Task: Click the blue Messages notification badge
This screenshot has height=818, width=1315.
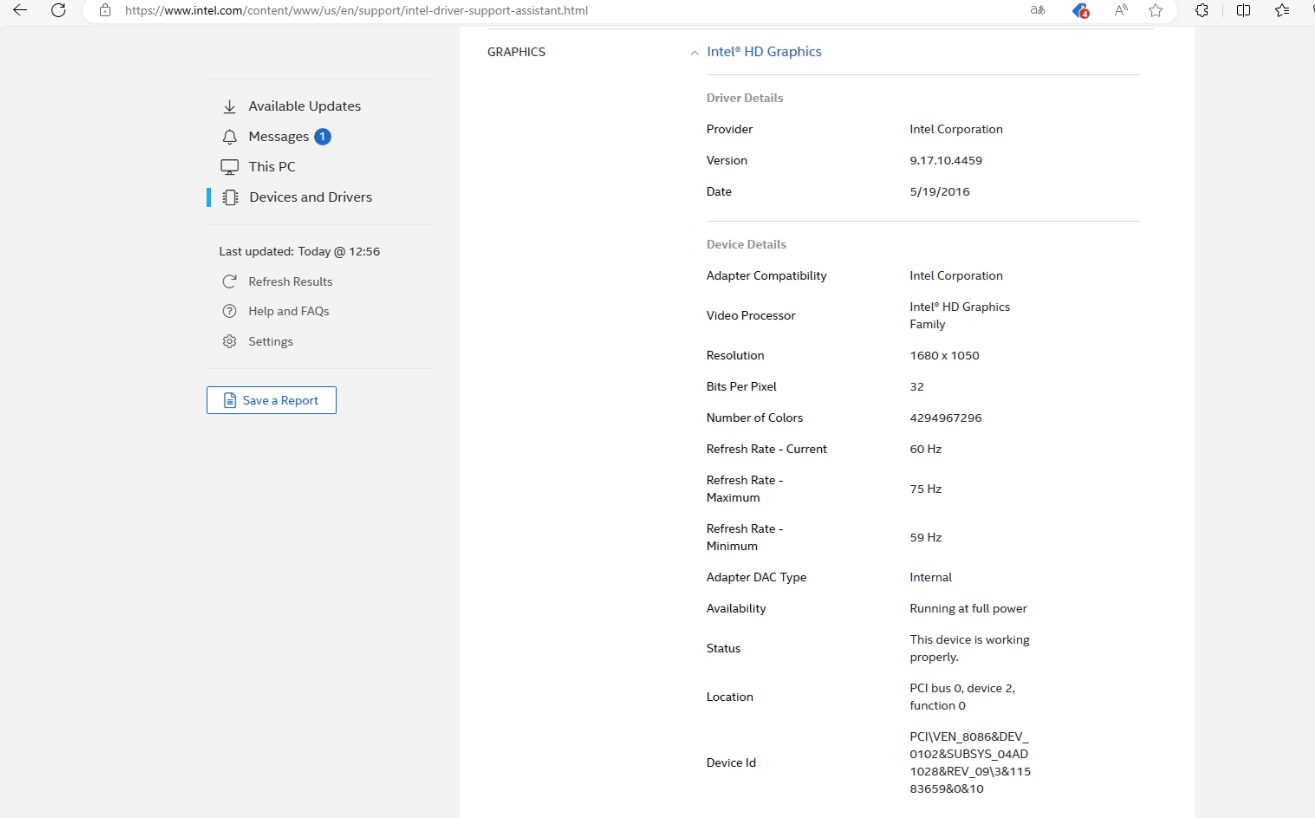Action: pos(322,136)
